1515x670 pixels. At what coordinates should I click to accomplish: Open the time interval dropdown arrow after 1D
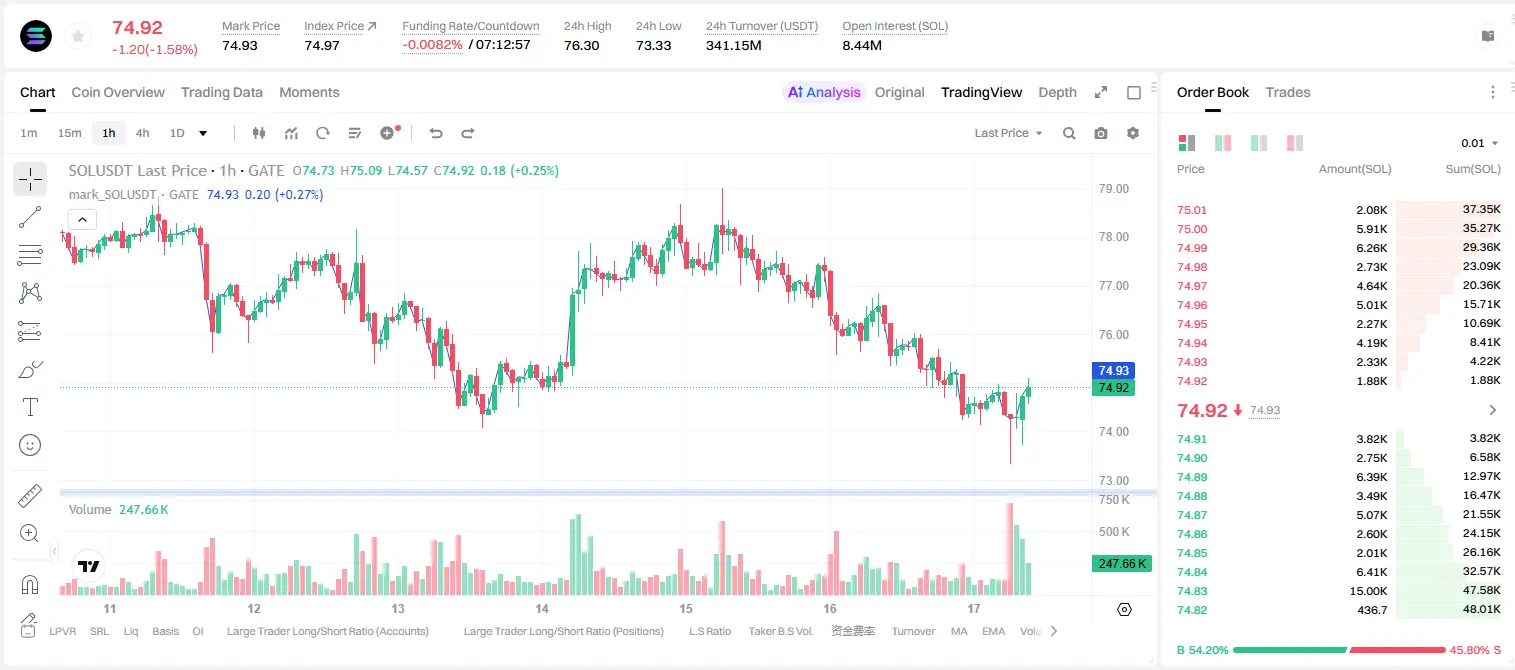point(203,133)
